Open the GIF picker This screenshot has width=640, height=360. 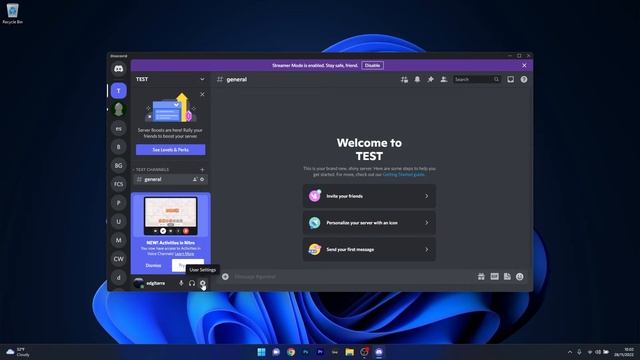pos(494,277)
